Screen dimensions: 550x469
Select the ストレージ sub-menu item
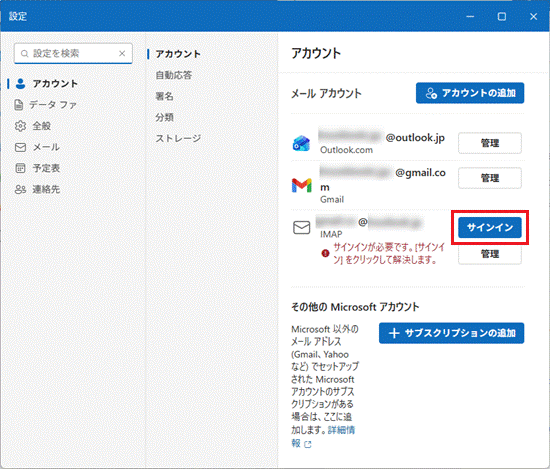pyautogui.click(x=178, y=138)
